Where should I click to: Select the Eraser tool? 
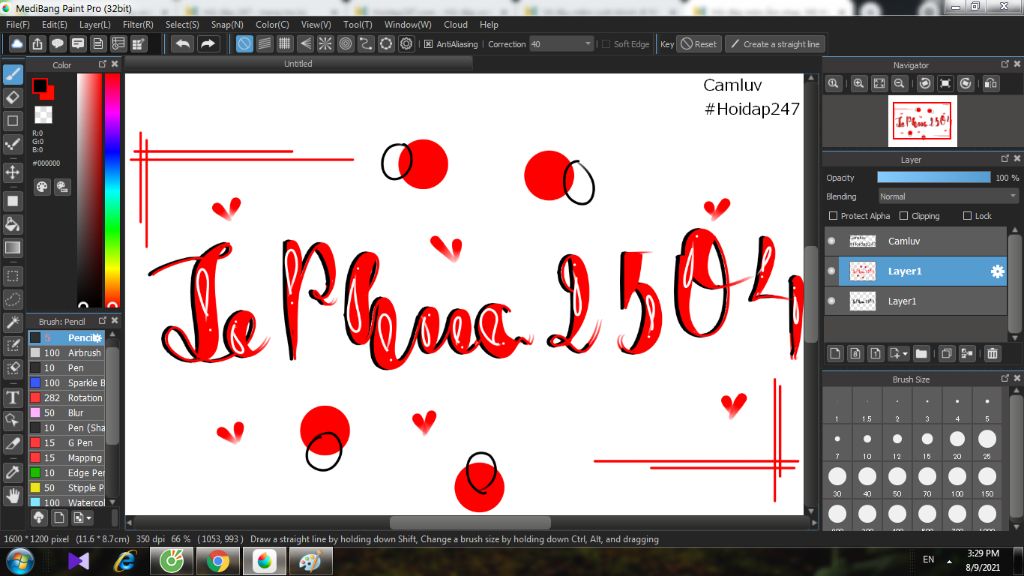tap(12, 98)
